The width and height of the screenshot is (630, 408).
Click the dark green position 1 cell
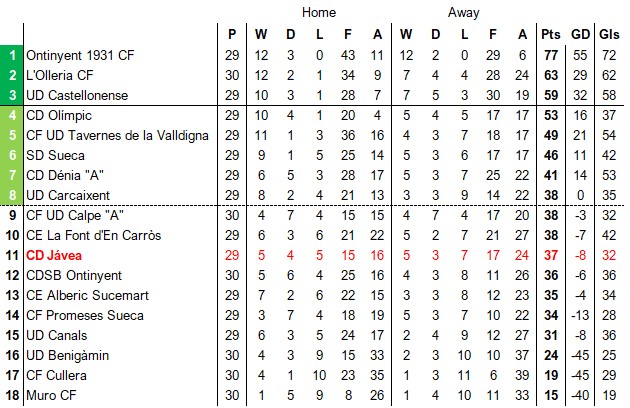[x=12, y=55]
